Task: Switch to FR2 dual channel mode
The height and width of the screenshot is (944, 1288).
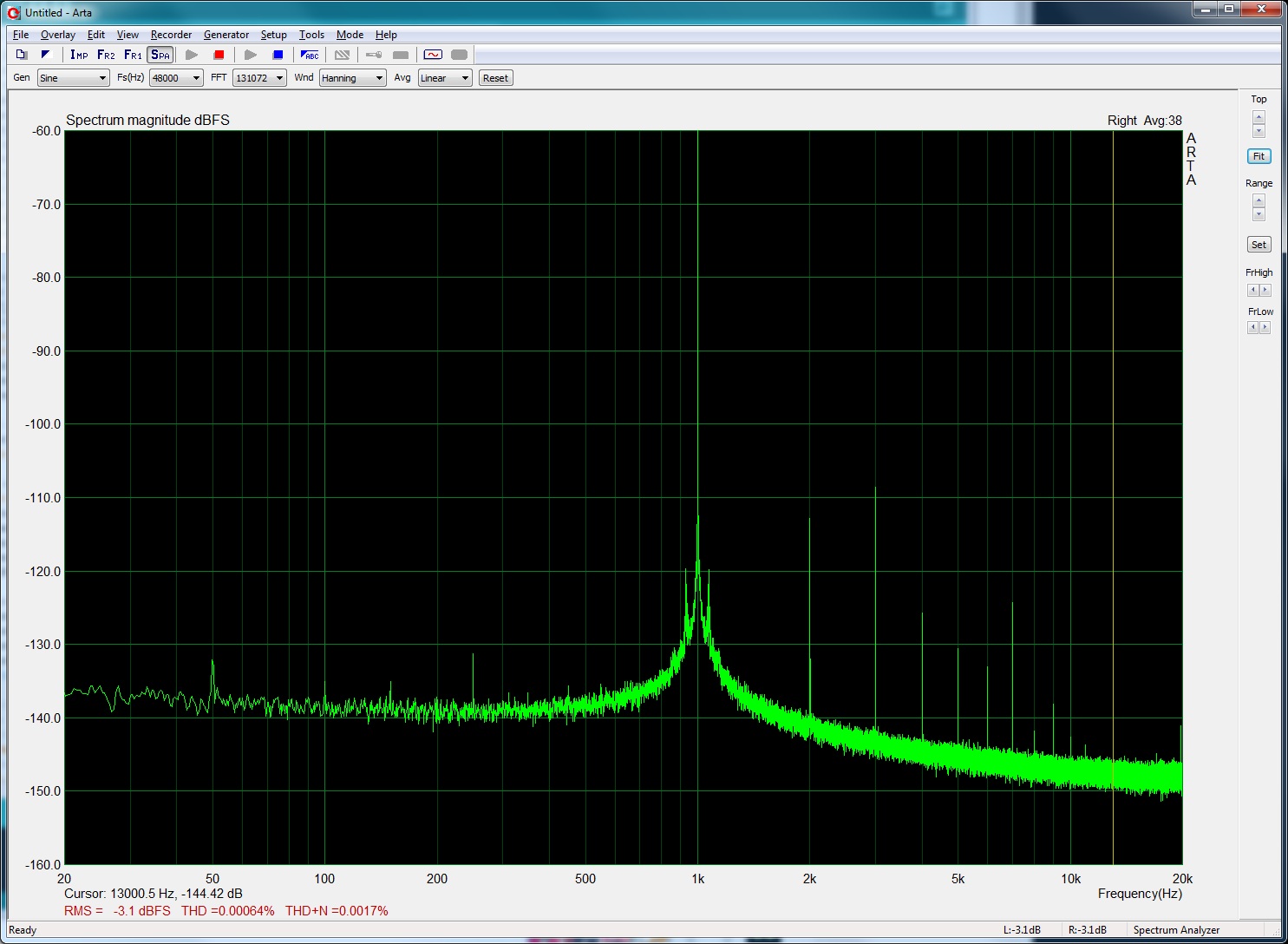Action: 106,55
